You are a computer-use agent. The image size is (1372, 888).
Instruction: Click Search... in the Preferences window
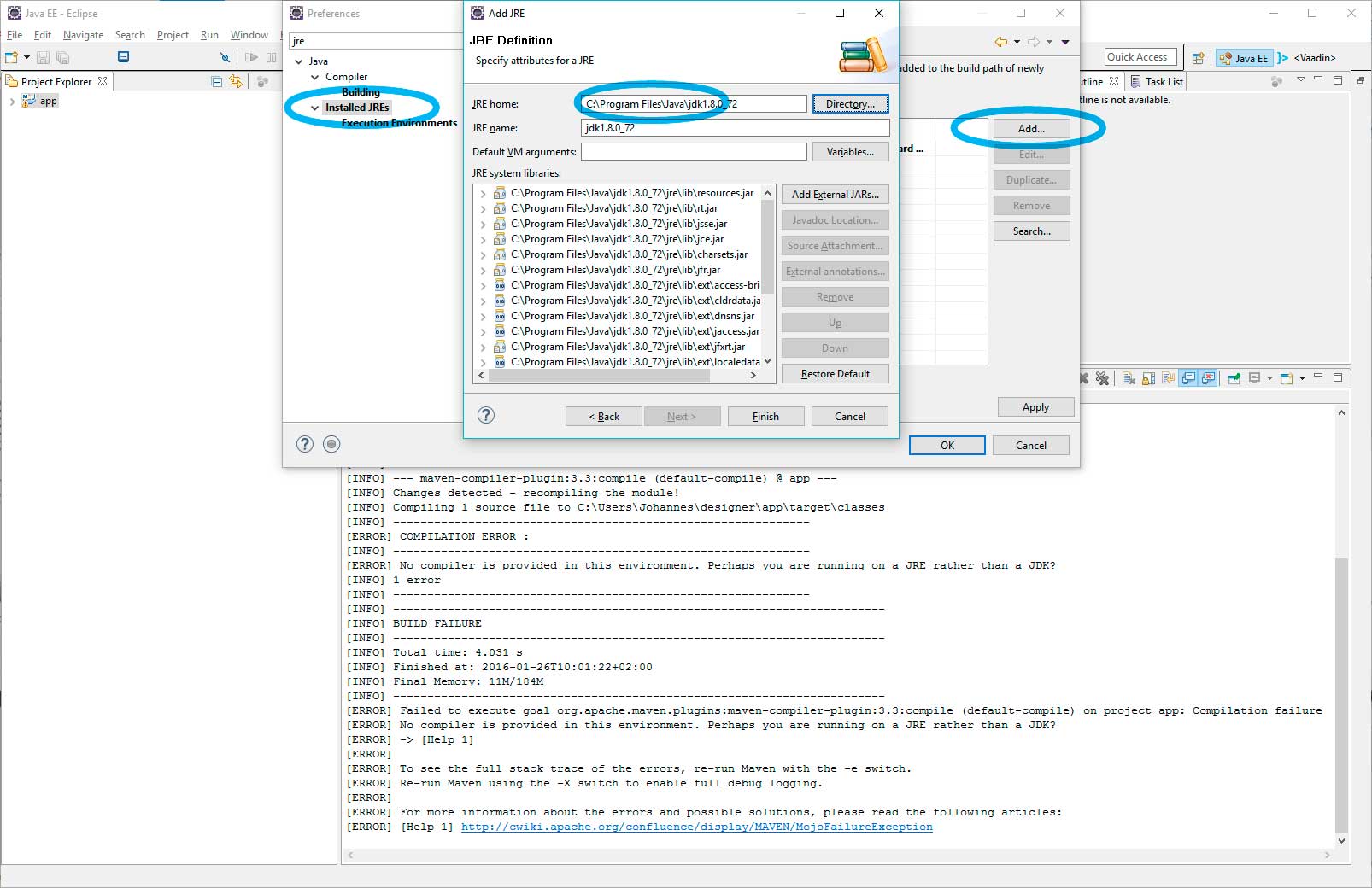[x=1031, y=231]
